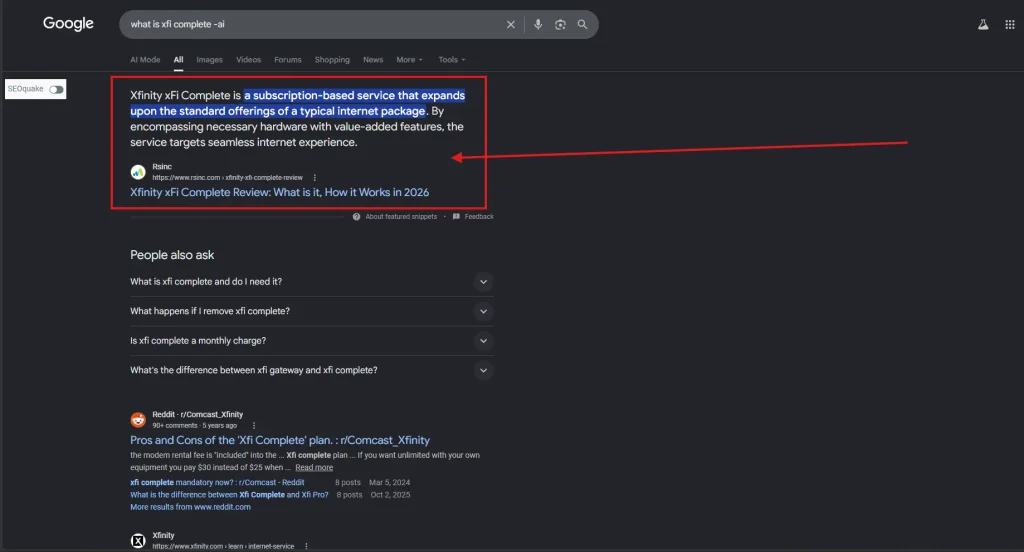Click the Reddit result favicon
The width and height of the screenshot is (1024, 552).
138,419
